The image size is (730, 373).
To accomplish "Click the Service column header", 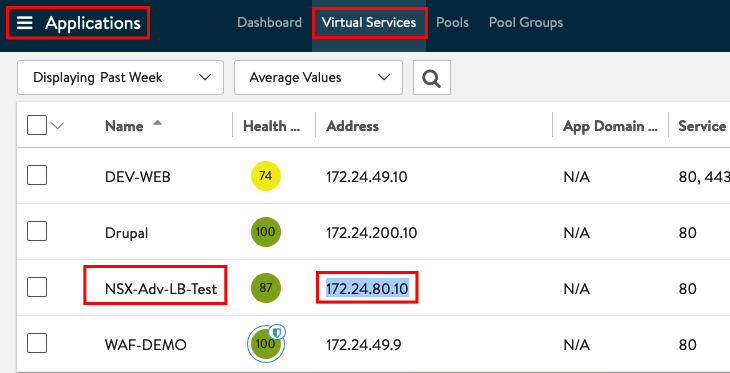I will [x=702, y=126].
